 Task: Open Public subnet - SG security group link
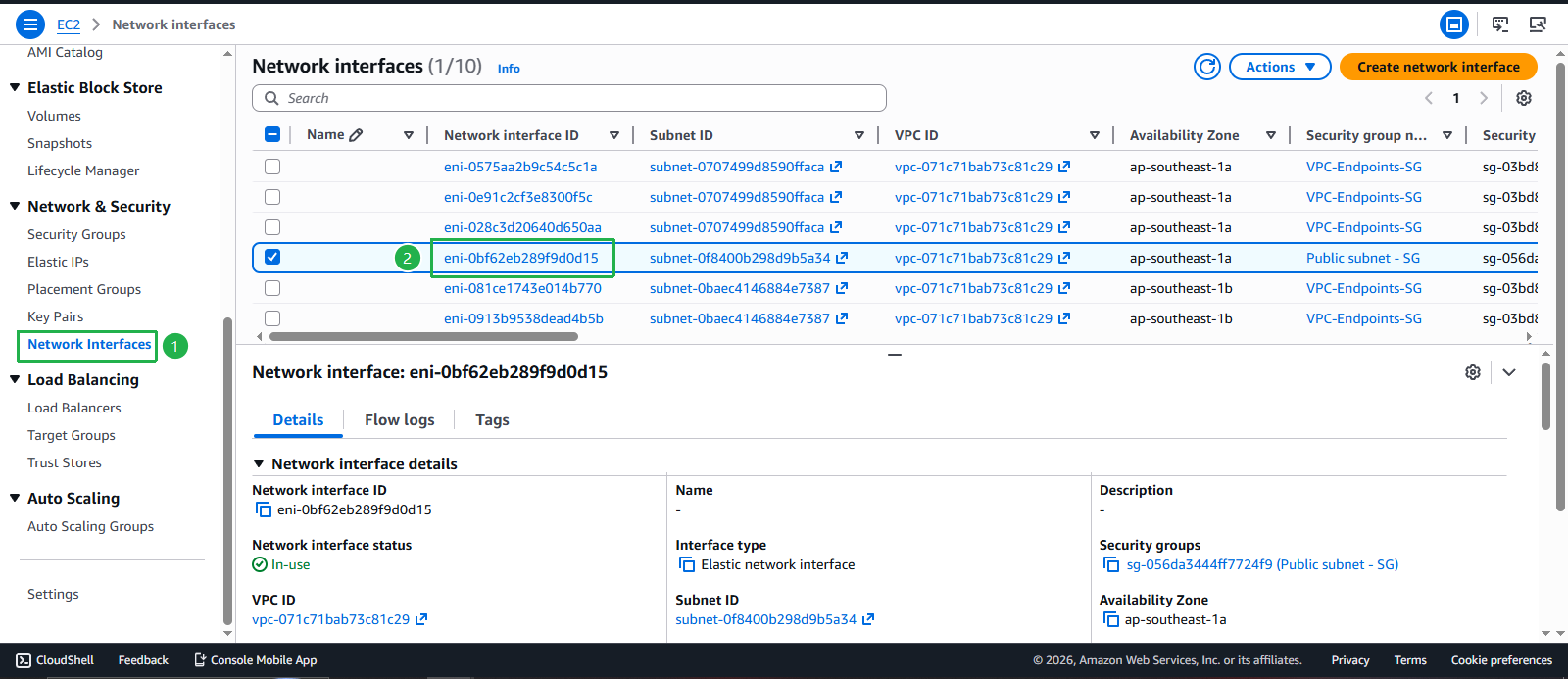(x=1363, y=258)
